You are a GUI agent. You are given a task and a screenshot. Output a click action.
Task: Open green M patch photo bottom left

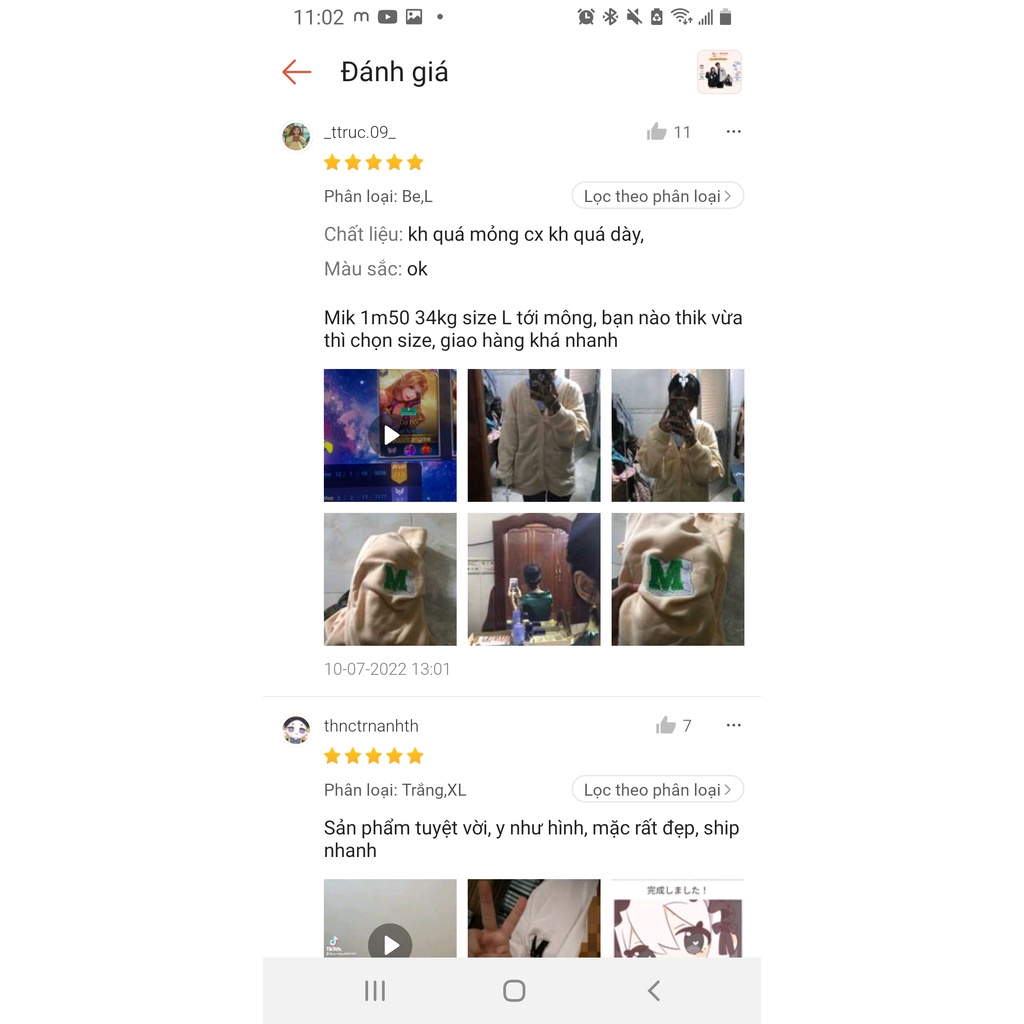click(x=391, y=579)
